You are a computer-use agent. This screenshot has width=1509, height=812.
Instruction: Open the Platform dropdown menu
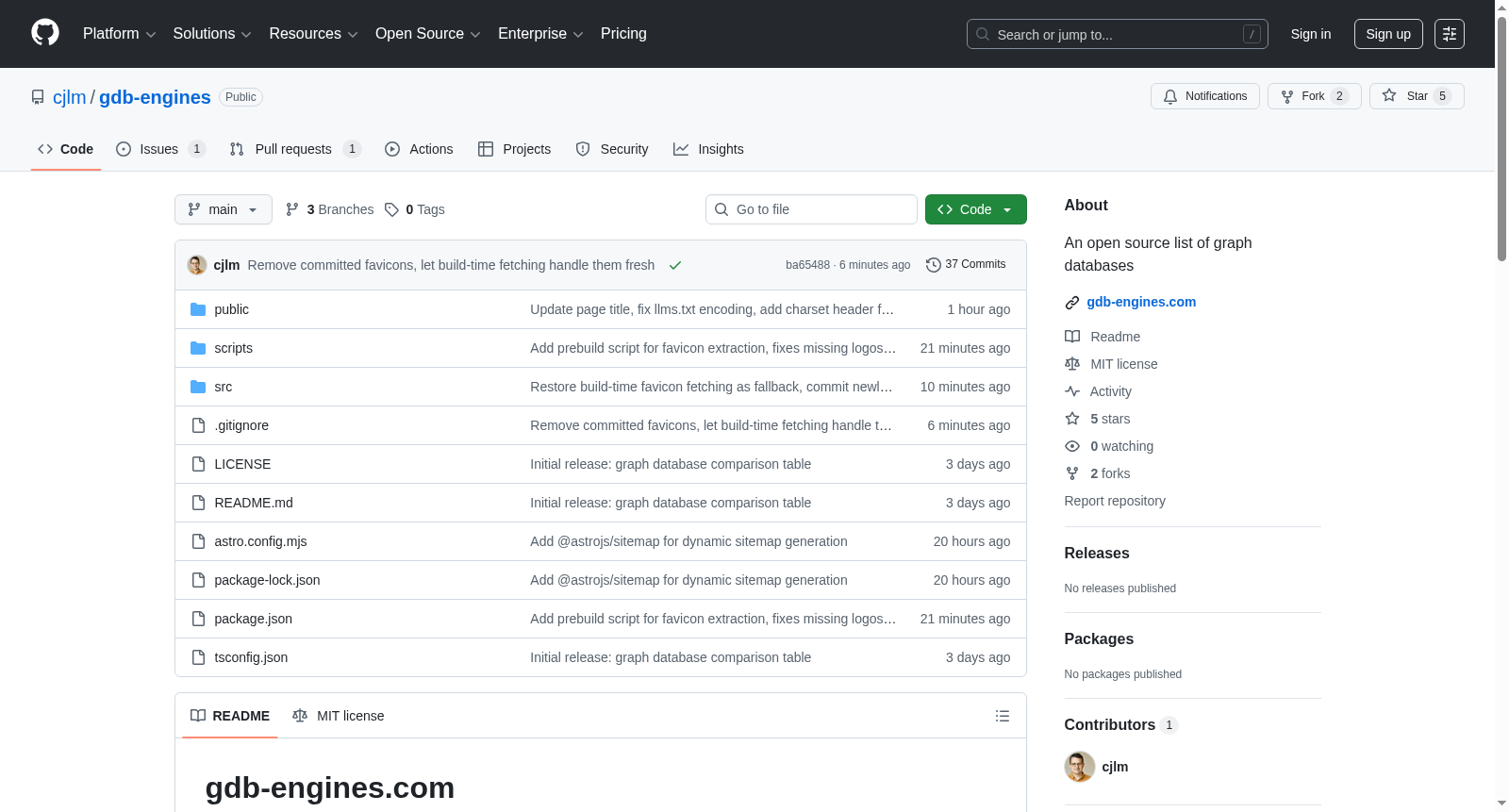(119, 34)
